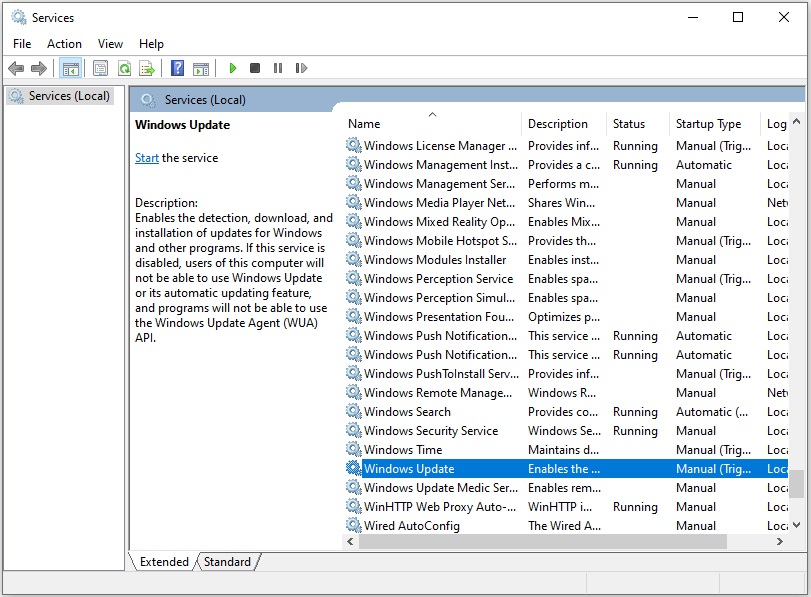Select Windows Update Medic Ser... service name
Screen dimensions: 811x597
[x=441, y=487]
